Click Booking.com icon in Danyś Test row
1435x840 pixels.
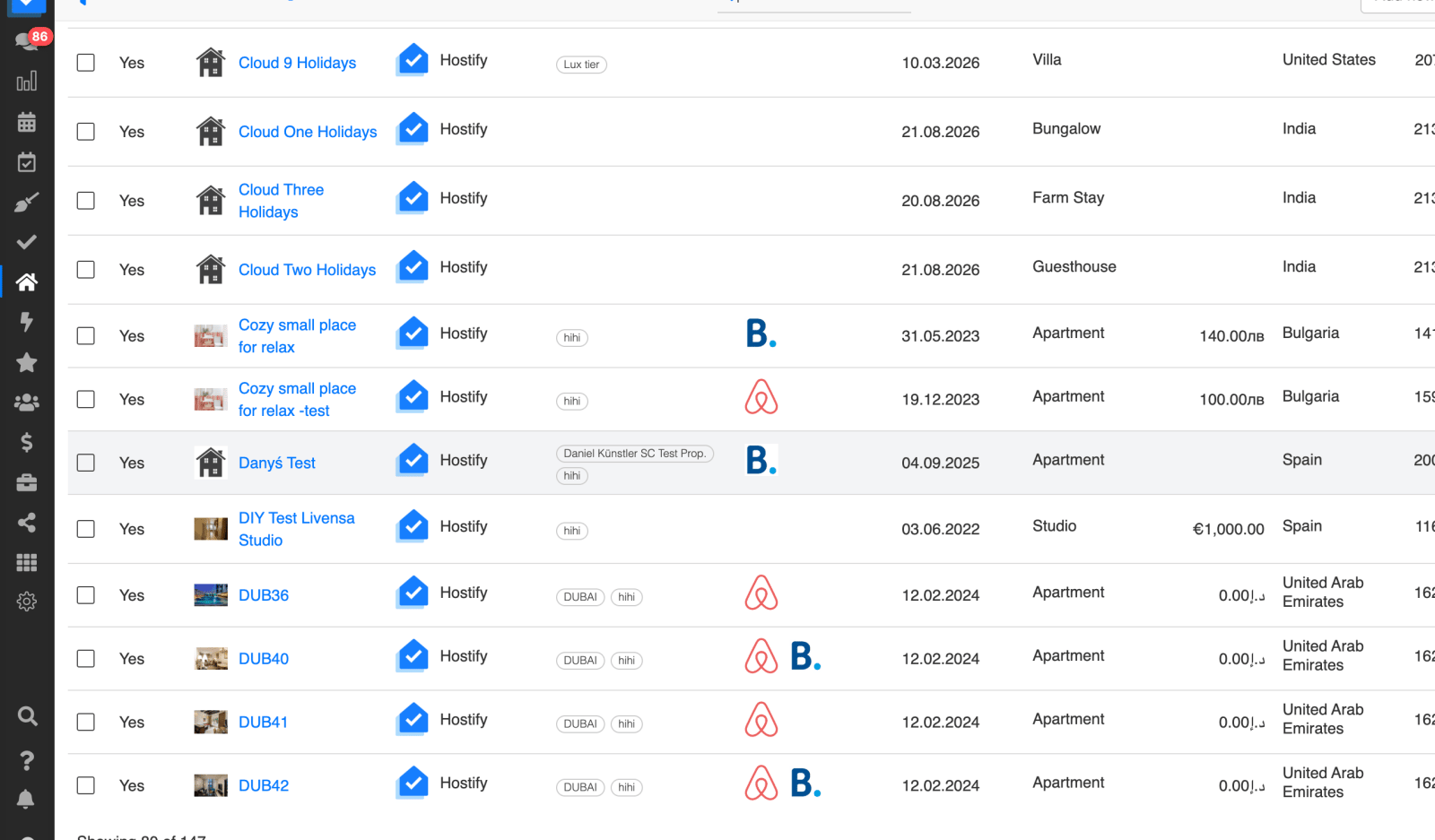pos(761,461)
